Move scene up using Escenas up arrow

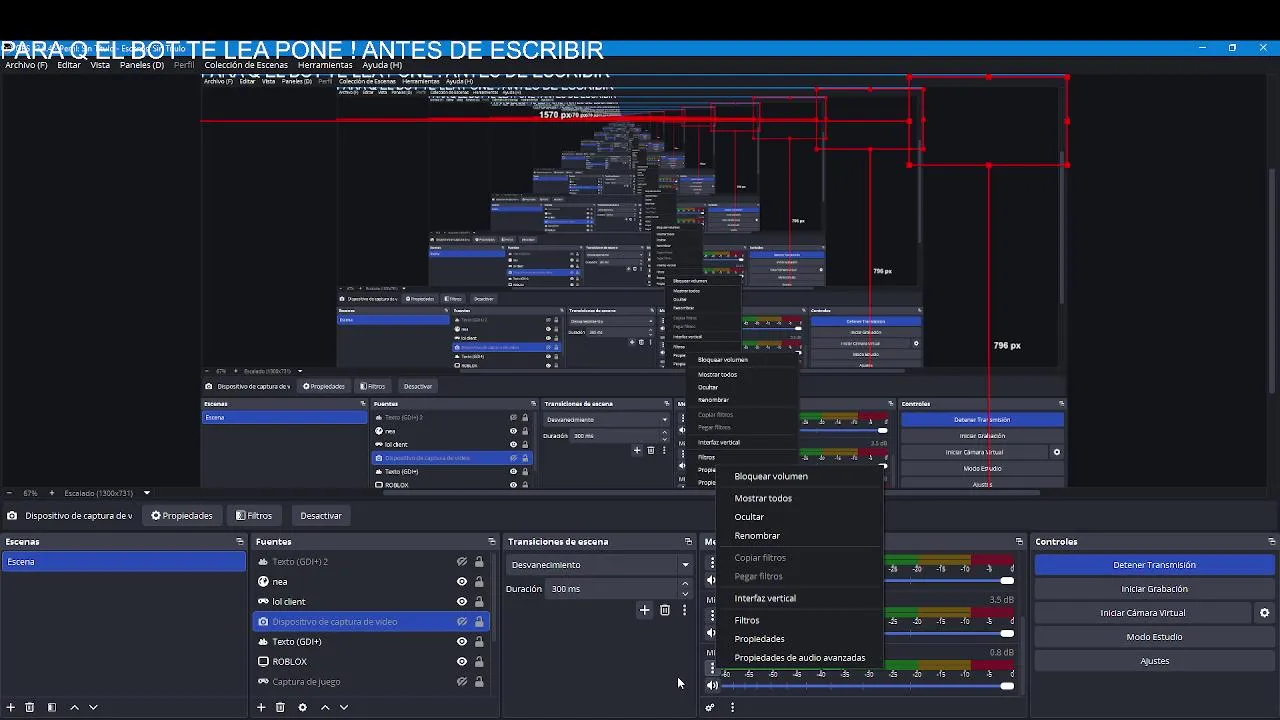coord(74,707)
